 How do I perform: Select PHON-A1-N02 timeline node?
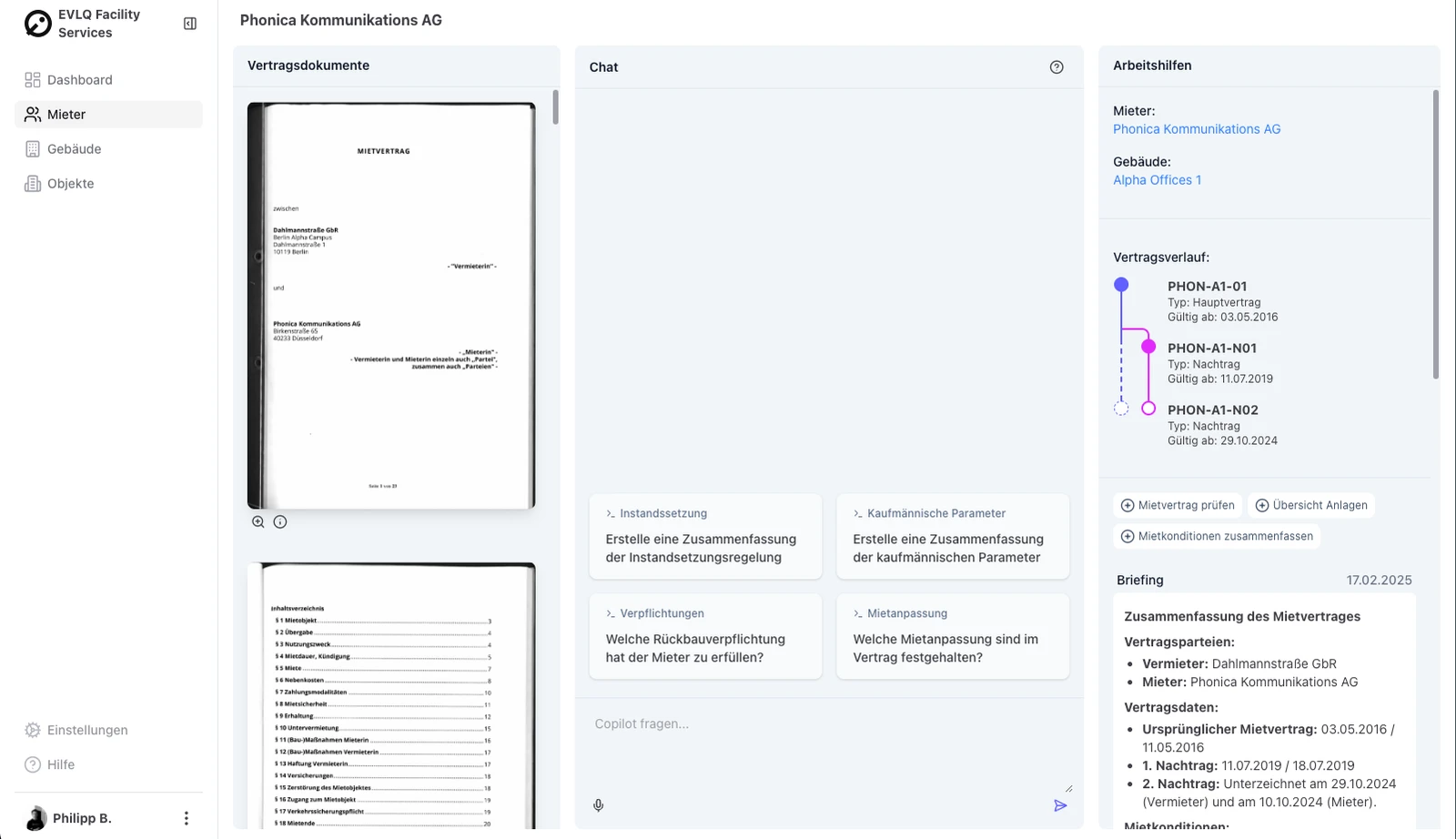1148,409
